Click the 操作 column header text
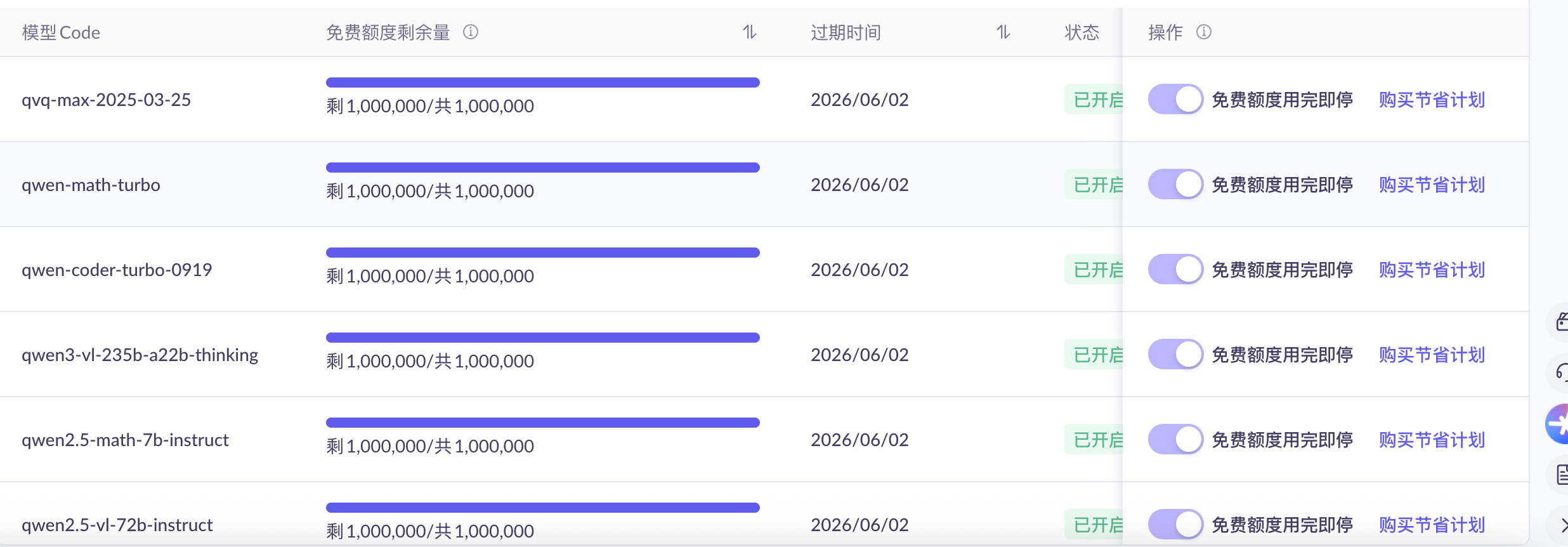The height and width of the screenshot is (547, 1568). (x=1166, y=32)
